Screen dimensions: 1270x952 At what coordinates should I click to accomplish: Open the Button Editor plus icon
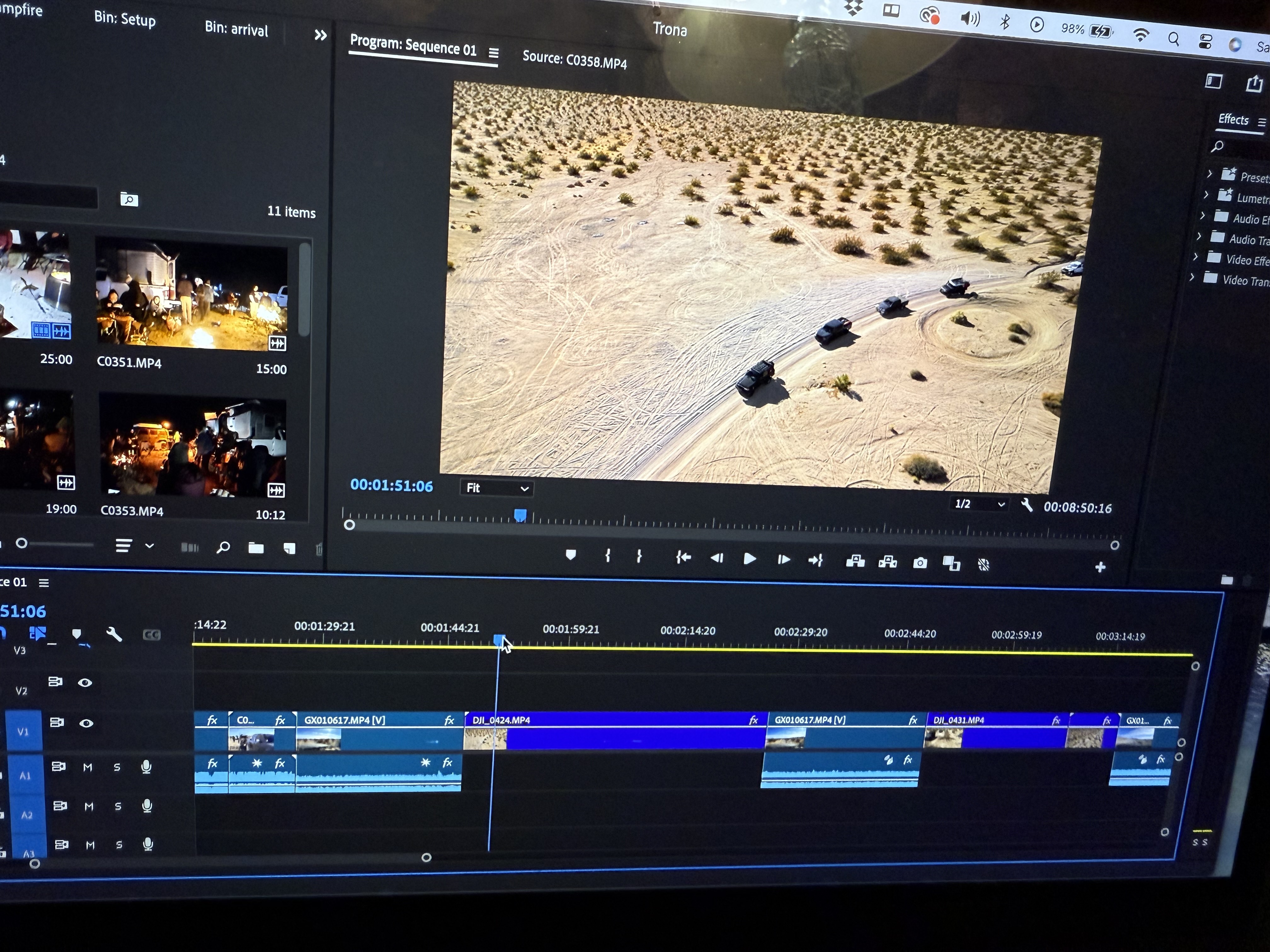1100,567
